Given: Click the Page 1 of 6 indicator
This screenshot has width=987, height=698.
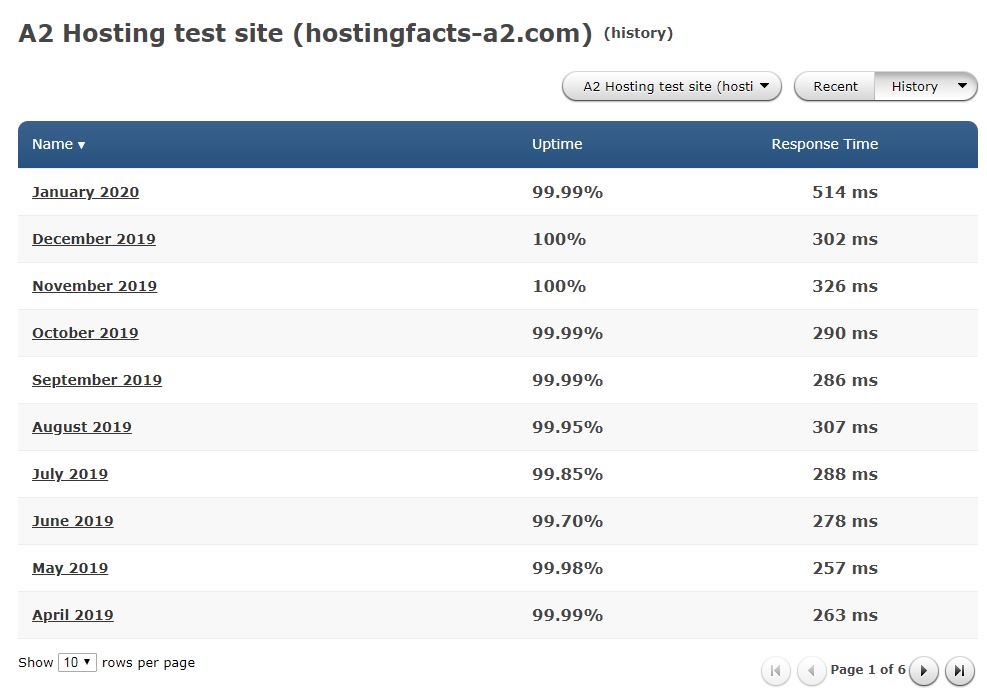Looking at the screenshot, I should [867, 670].
